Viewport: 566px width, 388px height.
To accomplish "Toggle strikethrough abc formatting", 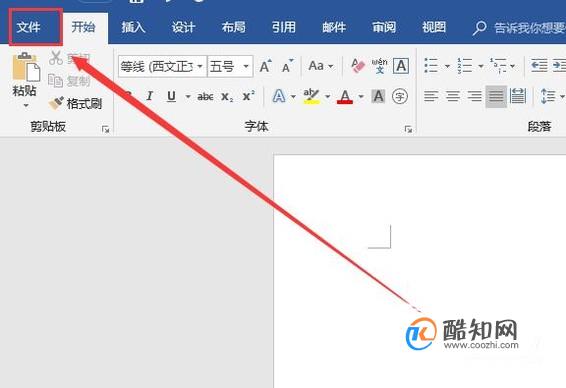I will (205, 97).
